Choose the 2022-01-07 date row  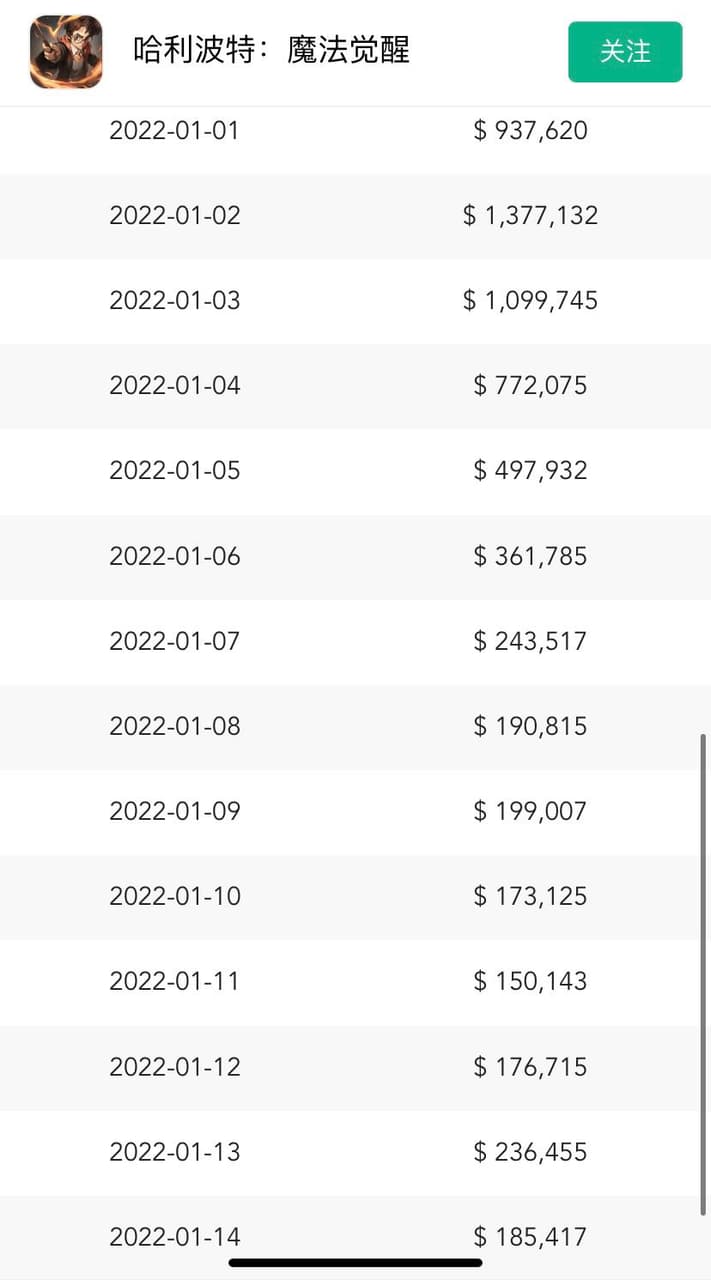[x=174, y=641]
